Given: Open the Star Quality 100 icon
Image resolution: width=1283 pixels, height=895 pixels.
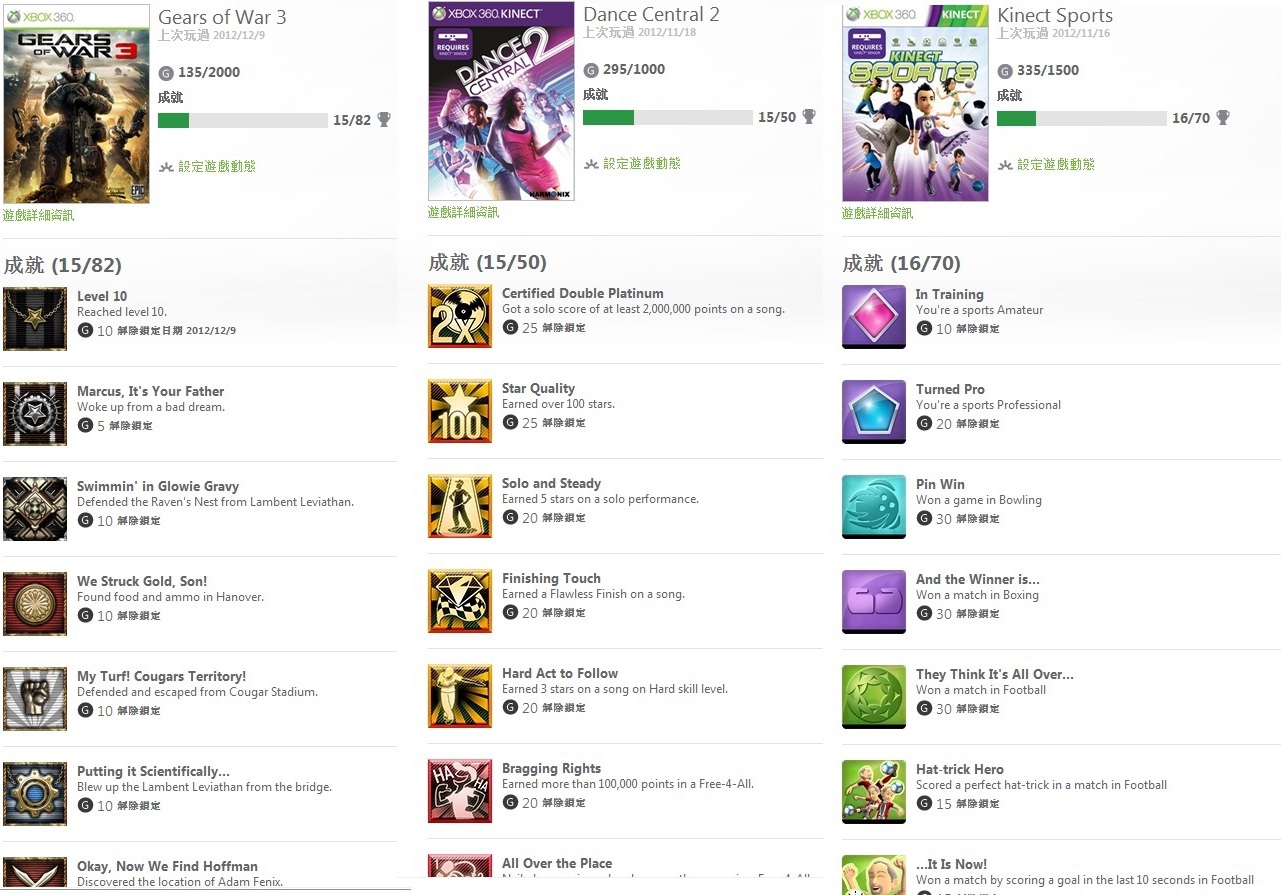Looking at the screenshot, I should pos(460,411).
